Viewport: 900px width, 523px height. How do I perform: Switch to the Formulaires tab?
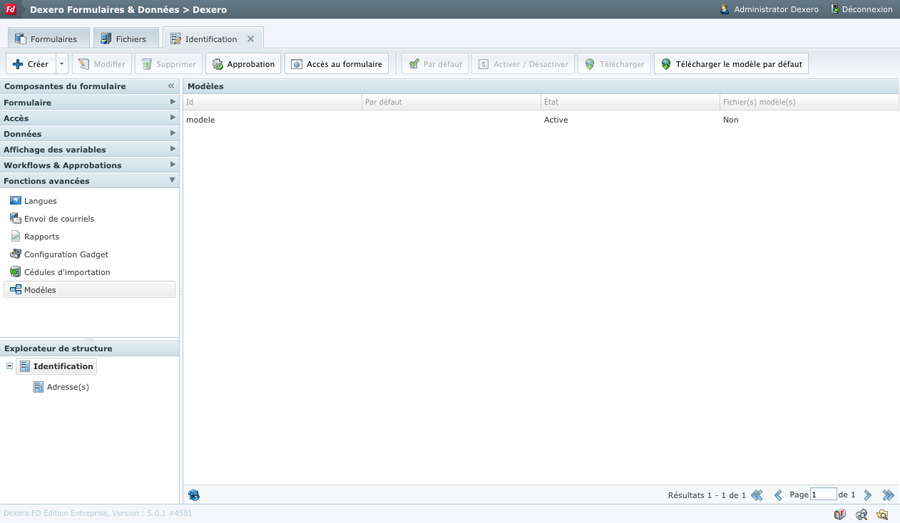[x=47, y=39]
